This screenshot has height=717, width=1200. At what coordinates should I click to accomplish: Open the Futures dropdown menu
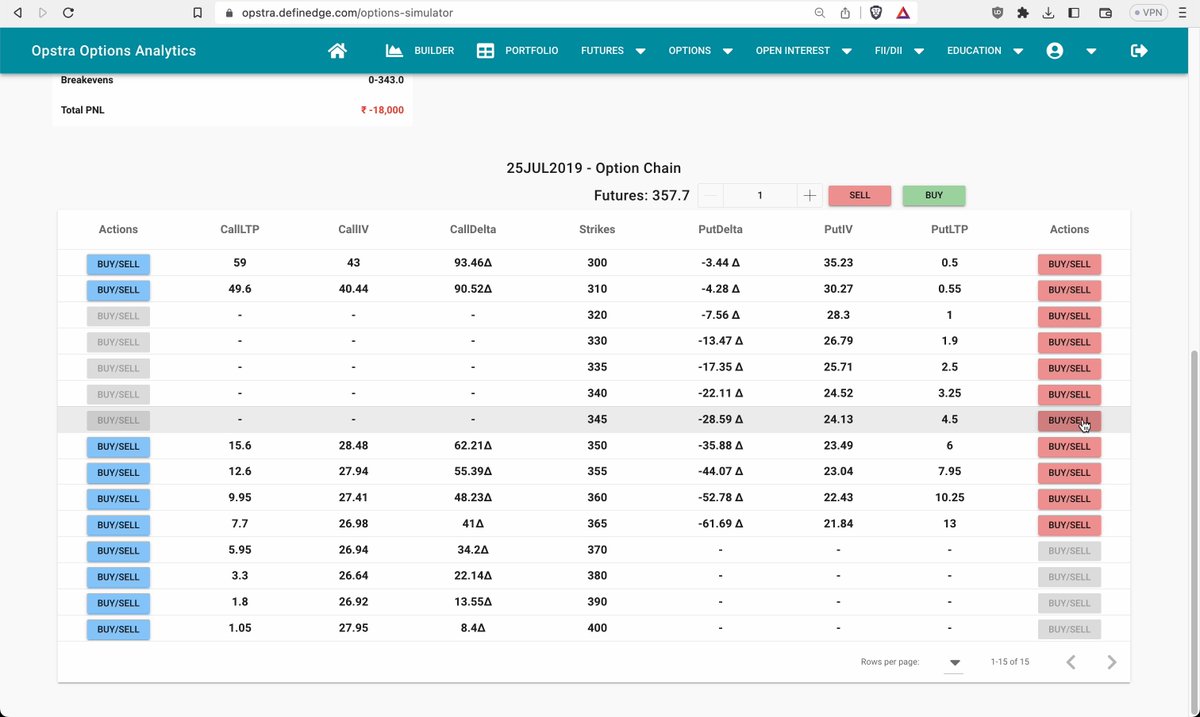612,50
